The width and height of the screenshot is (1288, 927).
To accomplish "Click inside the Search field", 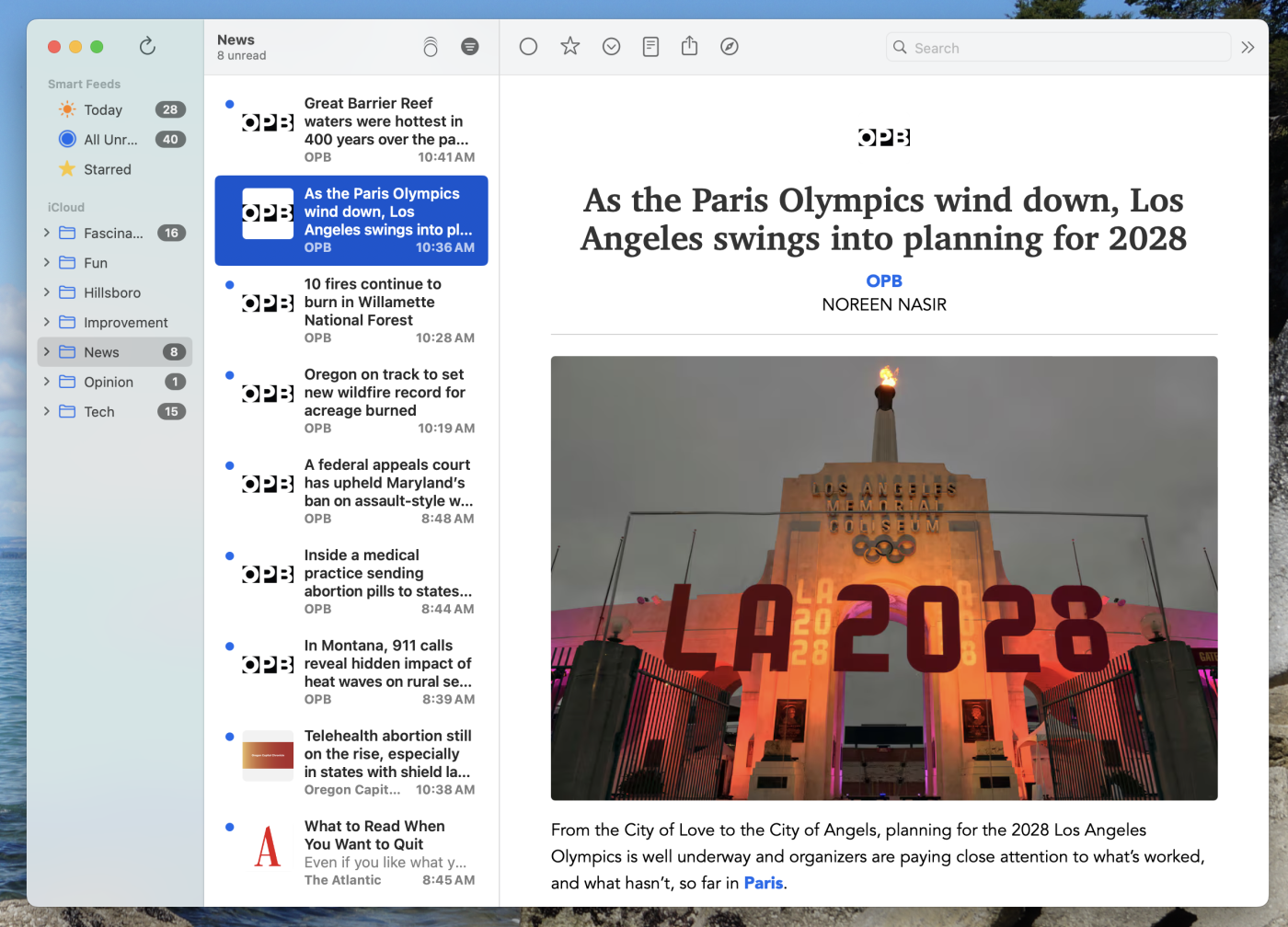I will [1058, 47].
